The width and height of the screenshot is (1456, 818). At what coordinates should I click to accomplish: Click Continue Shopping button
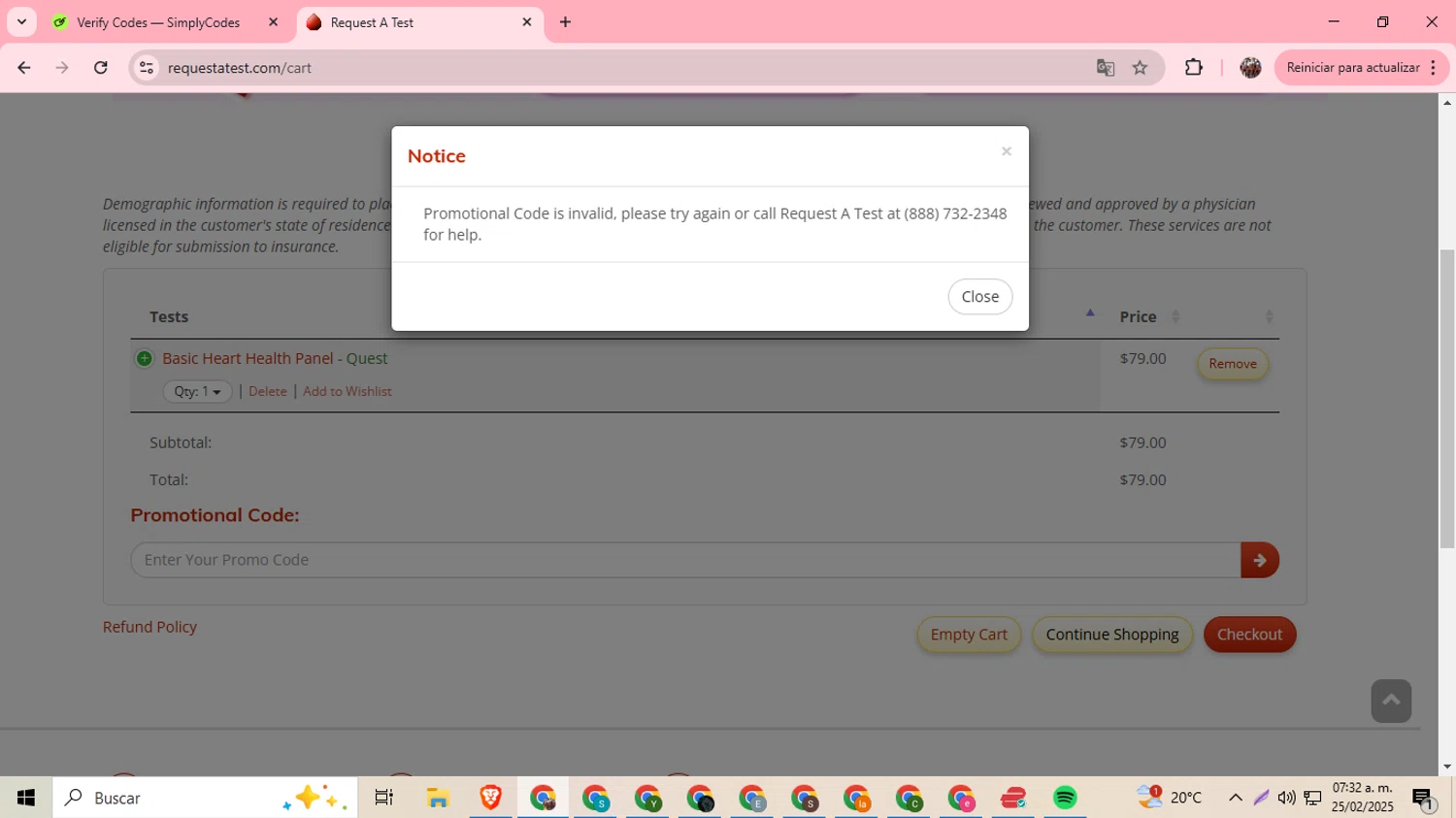[x=1112, y=635]
